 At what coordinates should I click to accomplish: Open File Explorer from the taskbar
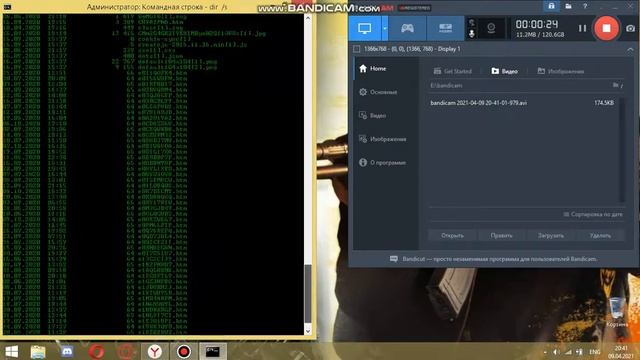click(x=38, y=351)
